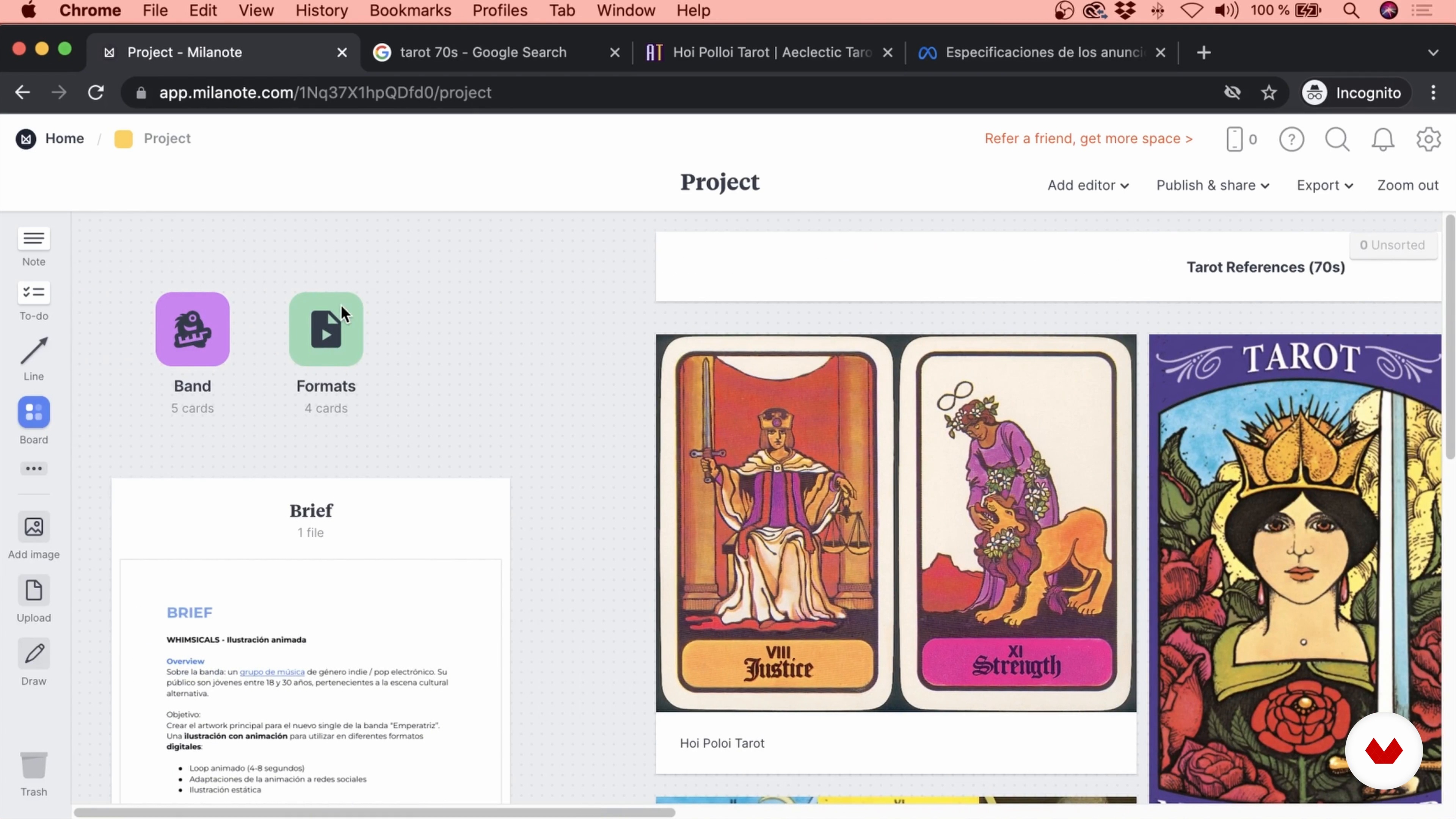Open the mobile device counter icon

(1241, 139)
